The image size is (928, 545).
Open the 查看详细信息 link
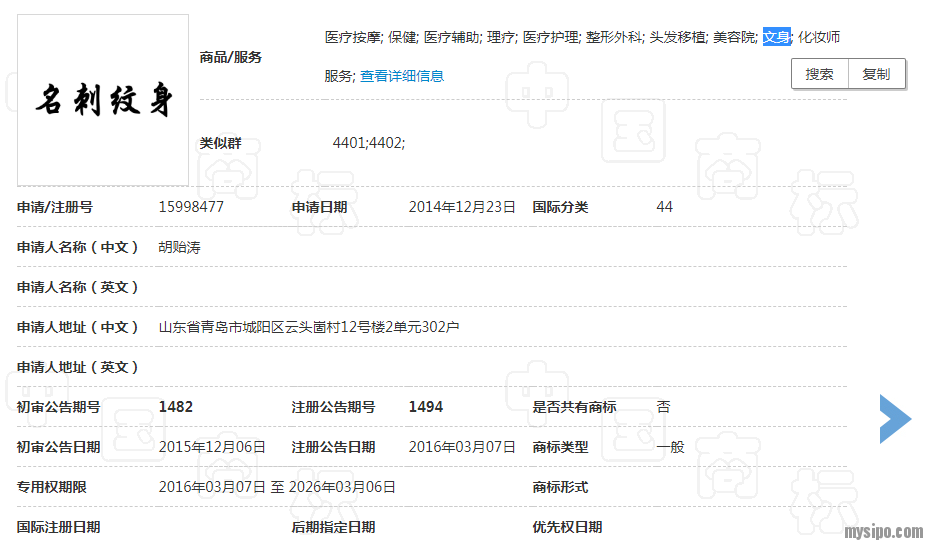402,76
